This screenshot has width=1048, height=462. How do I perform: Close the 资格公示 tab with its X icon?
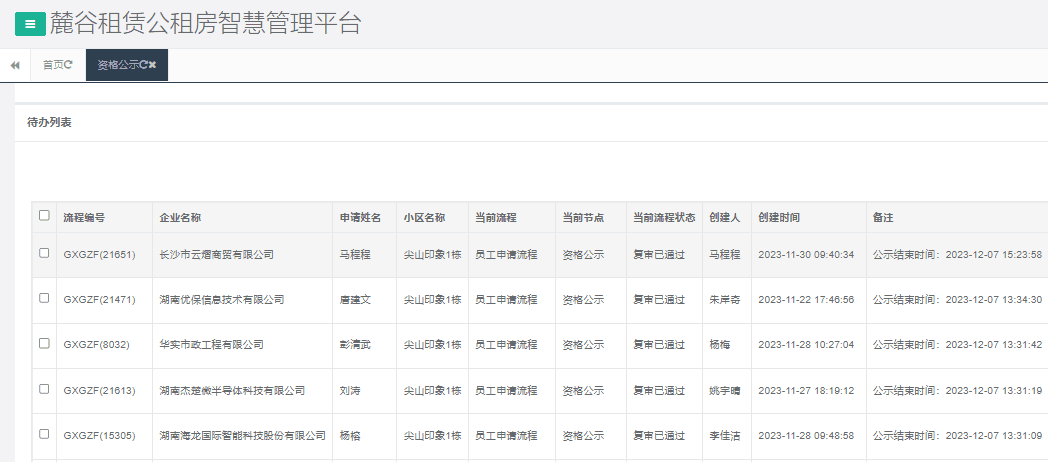[x=153, y=65]
